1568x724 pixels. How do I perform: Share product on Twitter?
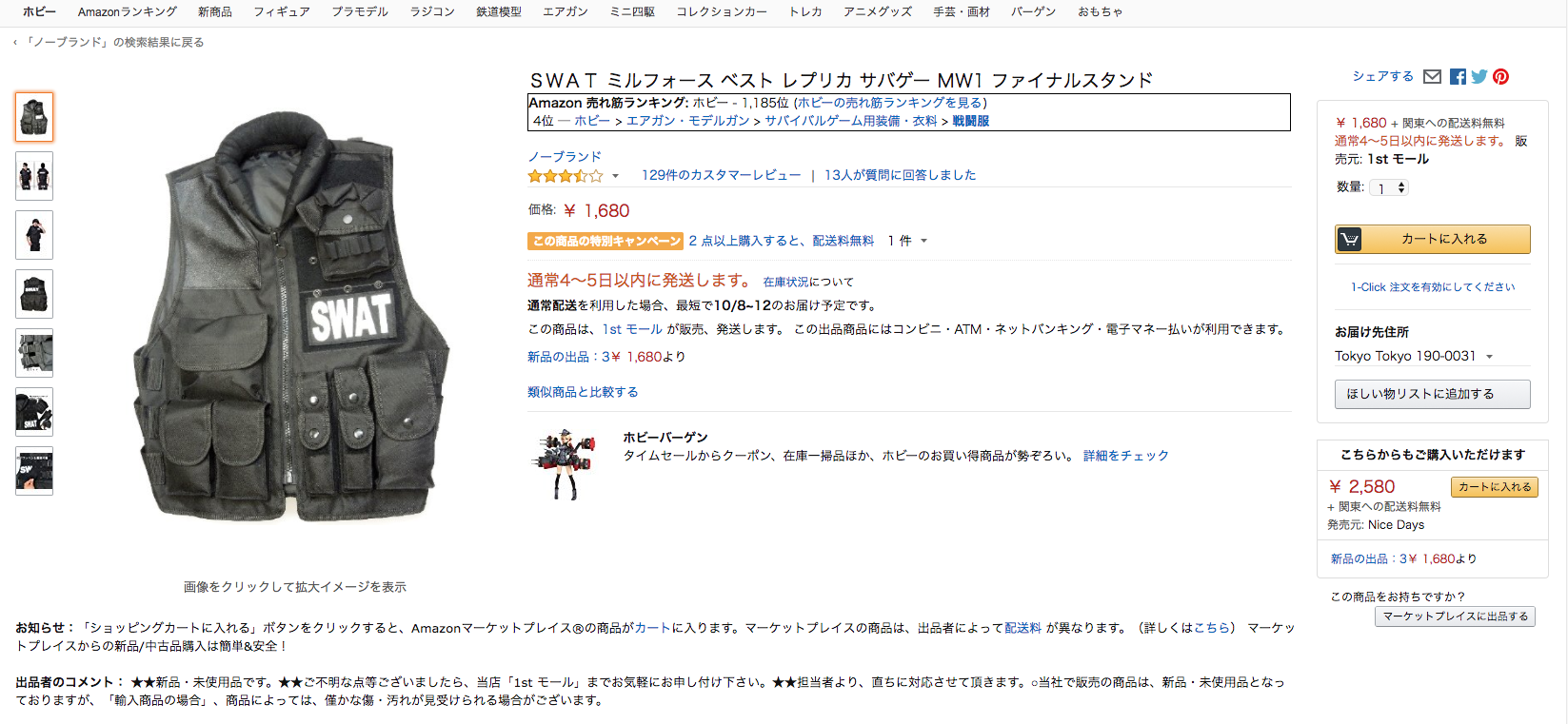[x=1479, y=77]
